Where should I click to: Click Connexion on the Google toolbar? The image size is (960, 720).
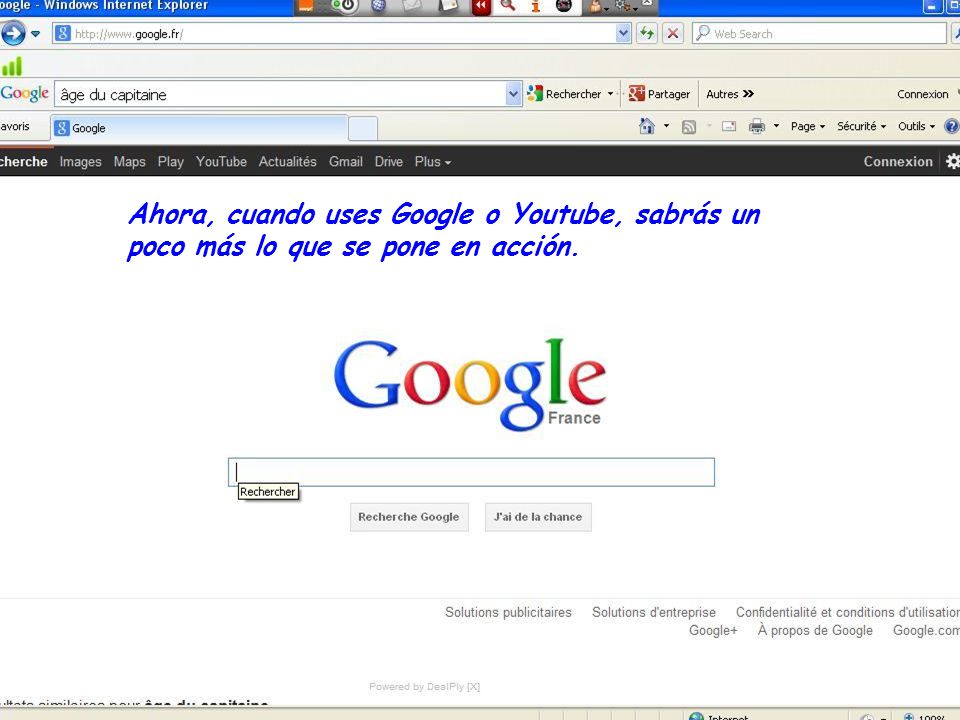click(x=923, y=94)
